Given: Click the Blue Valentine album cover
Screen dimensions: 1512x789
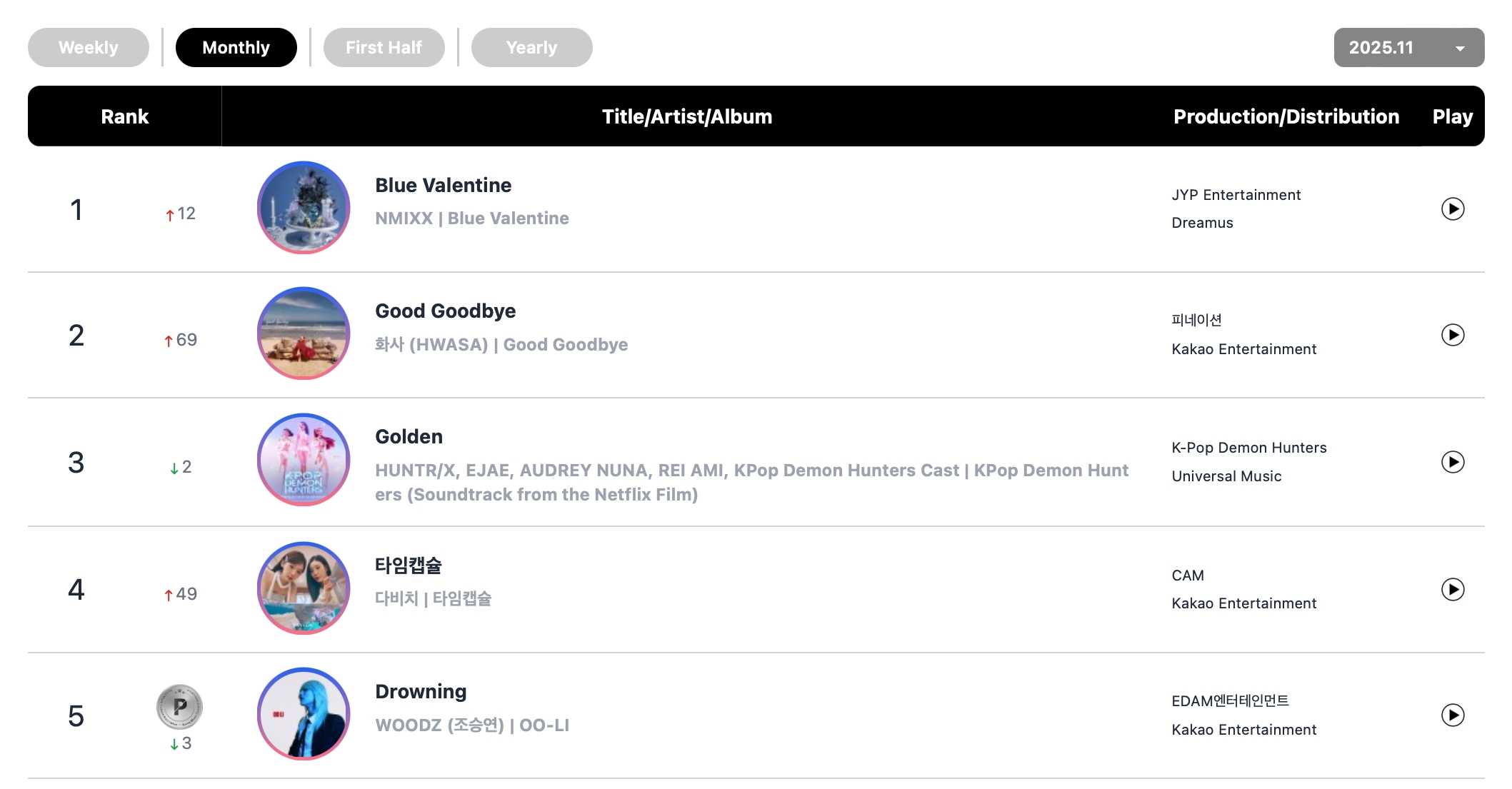Looking at the screenshot, I should coord(304,208).
